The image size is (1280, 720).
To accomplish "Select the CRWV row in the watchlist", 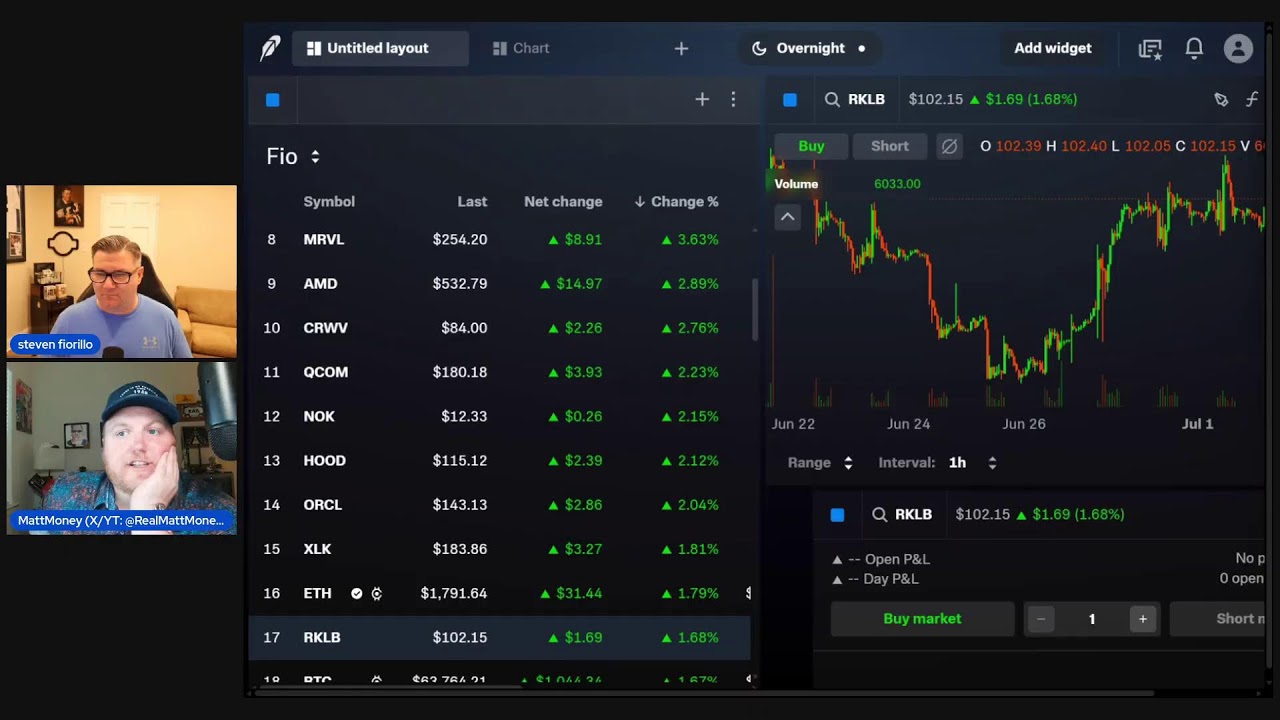I will [x=499, y=328].
